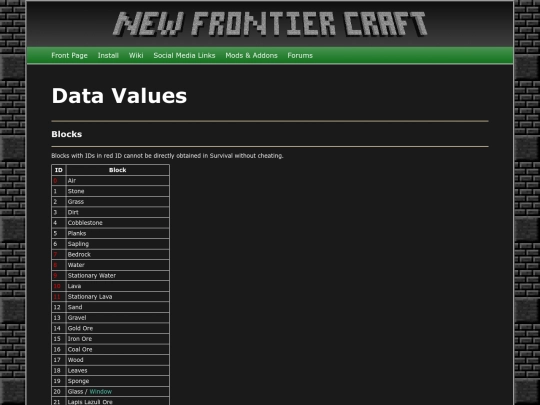Click the Wood block cell
540x405 pixels.
click(x=117, y=360)
